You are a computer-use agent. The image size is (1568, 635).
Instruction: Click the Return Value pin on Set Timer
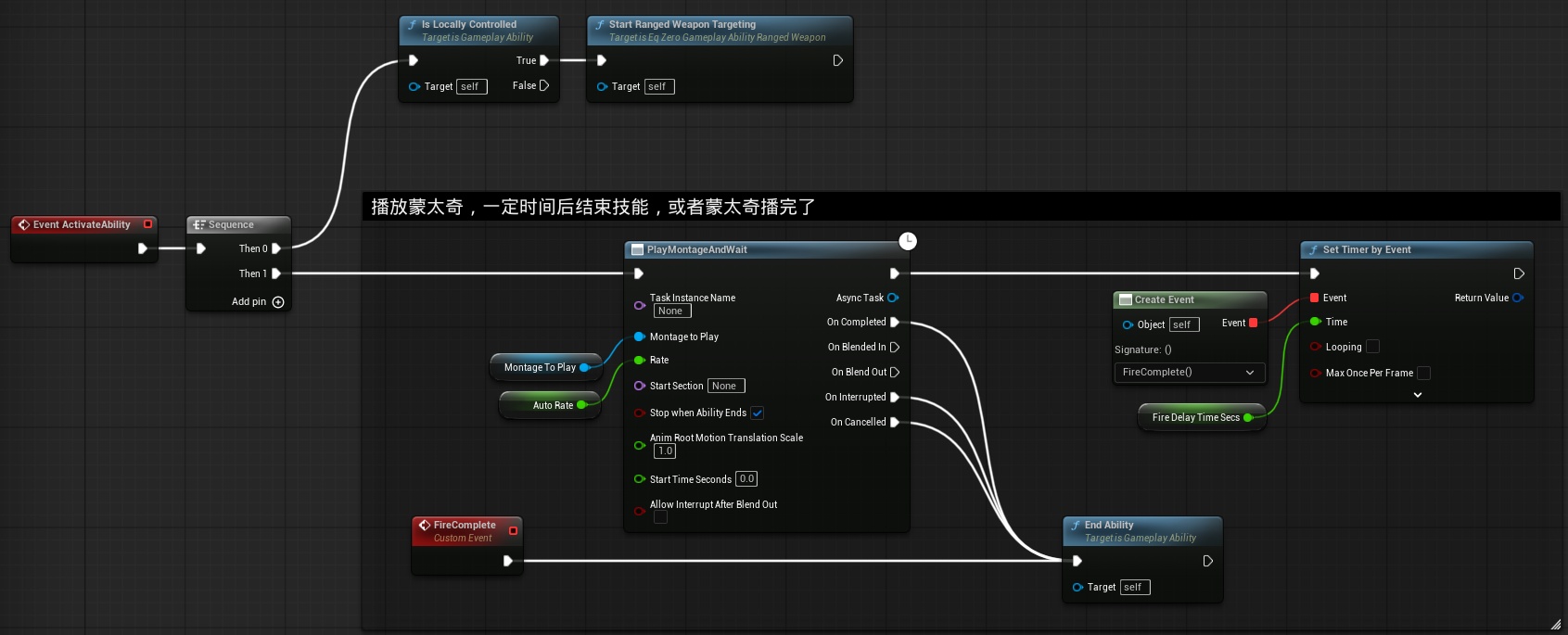[x=1518, y=298]
